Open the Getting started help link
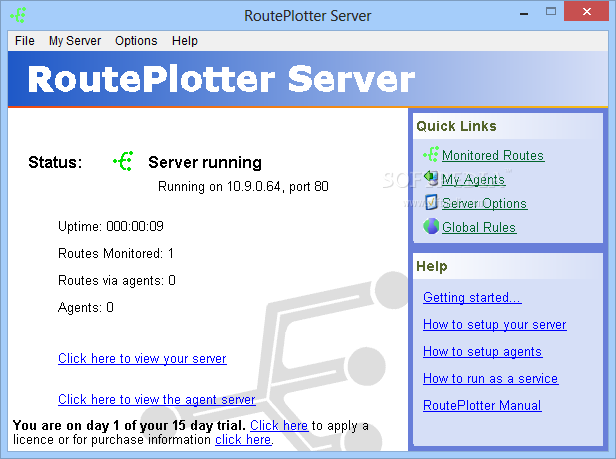The width and height of the screenshot is (616, 459). point(472,297)
